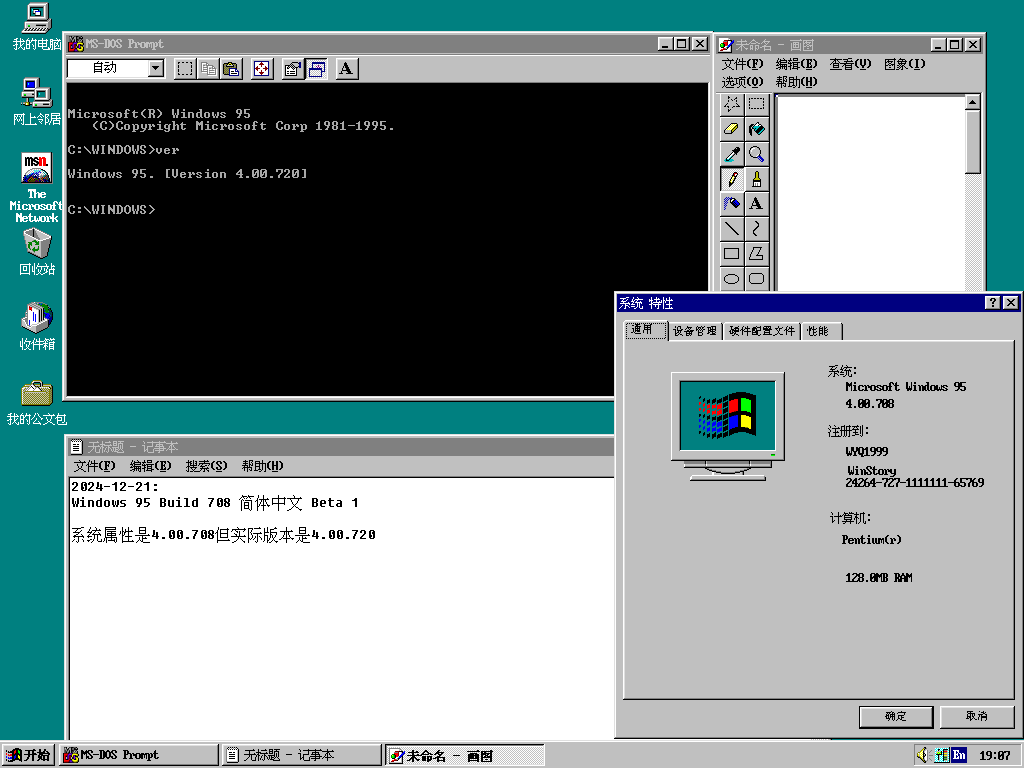Screen dimensions: 1024x768
Task: Choose the Magnifier tool in Paint
Action: (756, 154)
